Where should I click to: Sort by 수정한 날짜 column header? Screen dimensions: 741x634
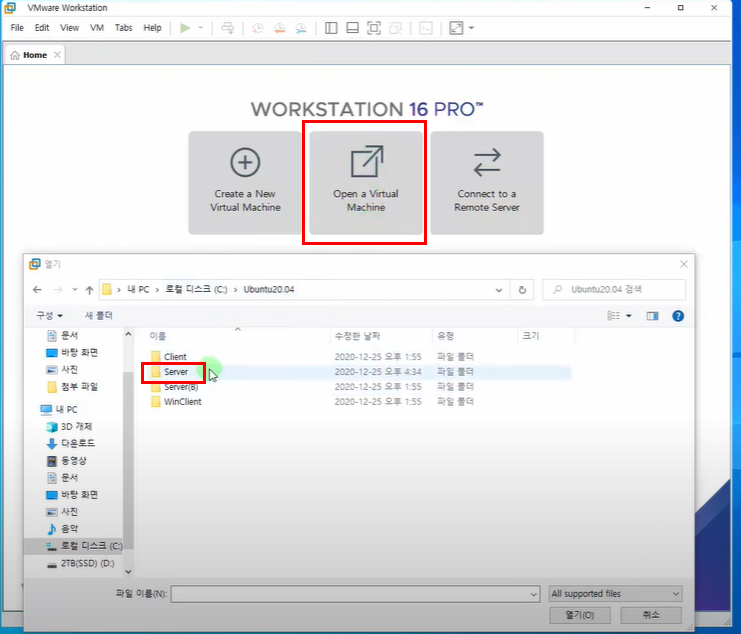tap(357, 336)
